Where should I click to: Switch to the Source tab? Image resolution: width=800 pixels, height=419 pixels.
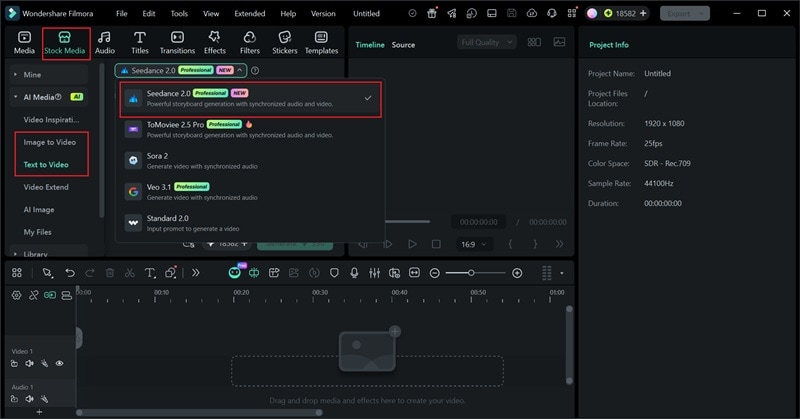(x=403, y=45)
